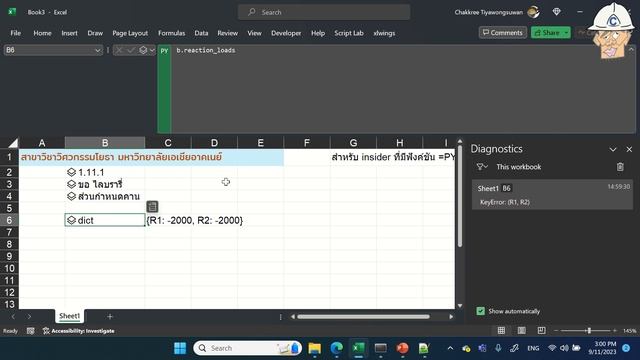Click Python object icon in cell B4

click(x=71, y=196)
